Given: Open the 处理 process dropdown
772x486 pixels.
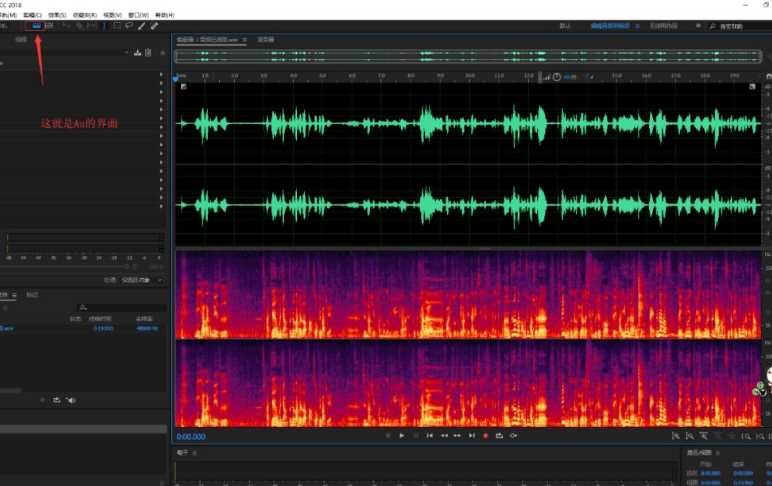Looking at the screenshot, I should tap(143, 280).
